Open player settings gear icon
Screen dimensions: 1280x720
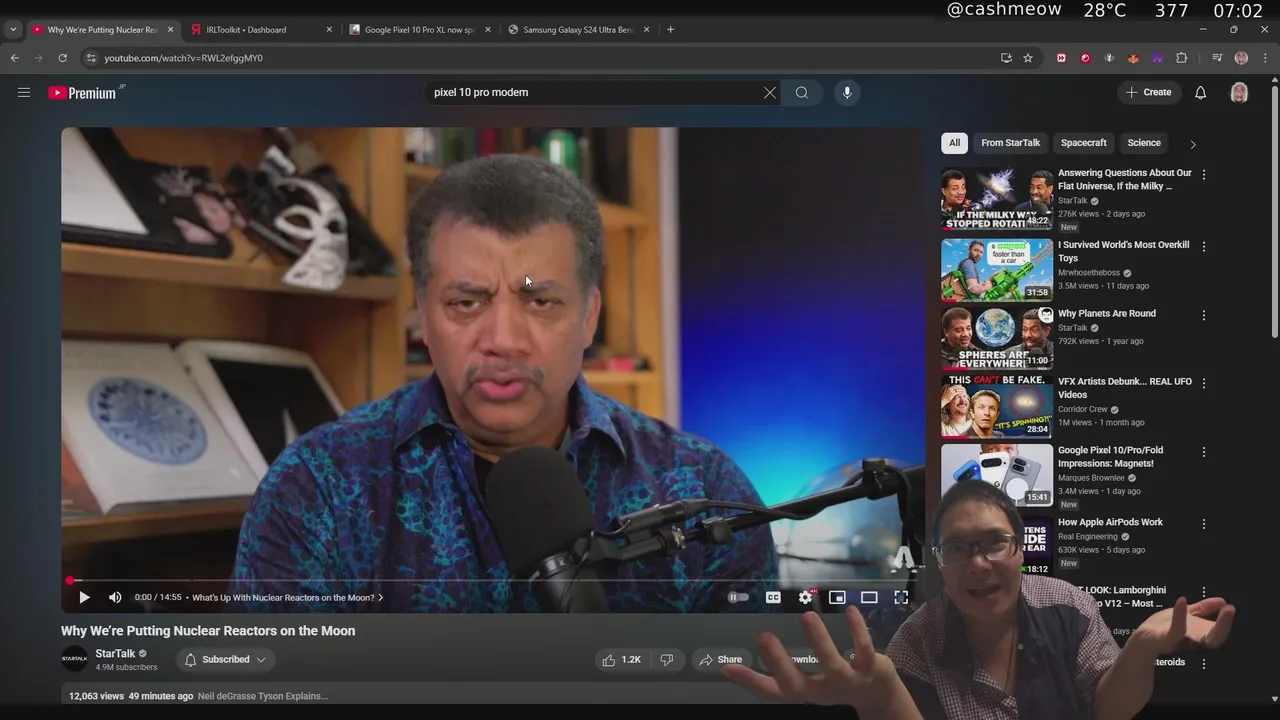tap(806, 597)
